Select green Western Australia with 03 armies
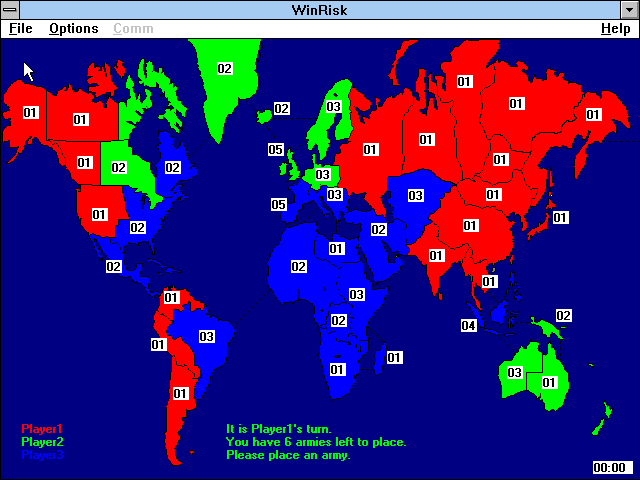The height and width of the screenshot is (480, 640). pos(515,372)
